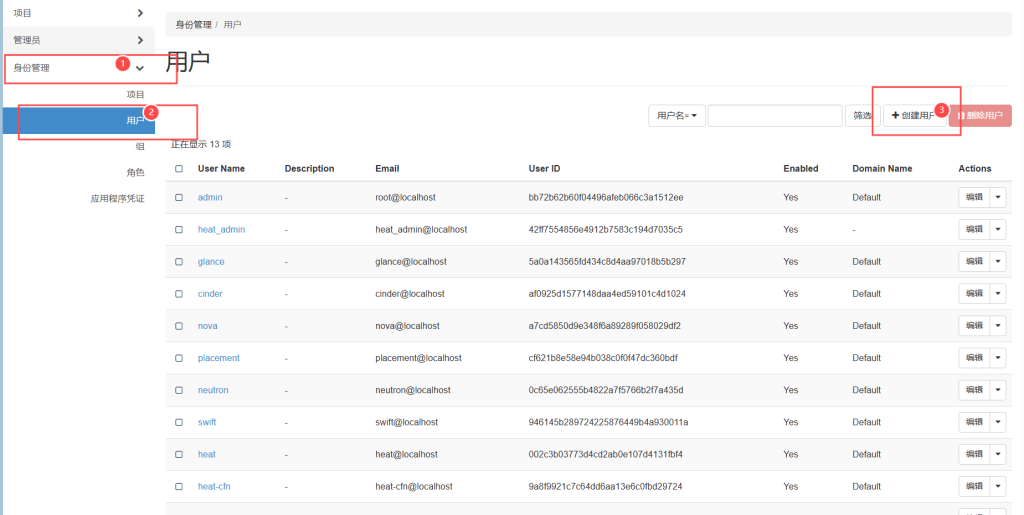1024x515 pixels.
Task: Open the heat_admin user link
Action: [x=221, y=229]
